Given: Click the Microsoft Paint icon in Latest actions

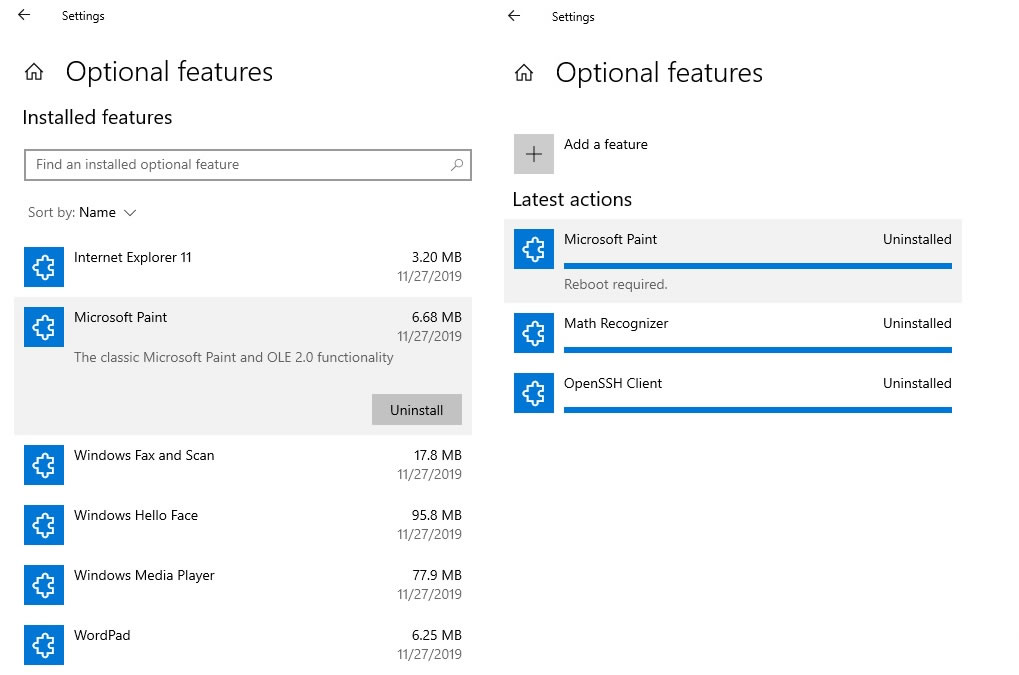Looking at the screenshot, I should tap(534, 249).
